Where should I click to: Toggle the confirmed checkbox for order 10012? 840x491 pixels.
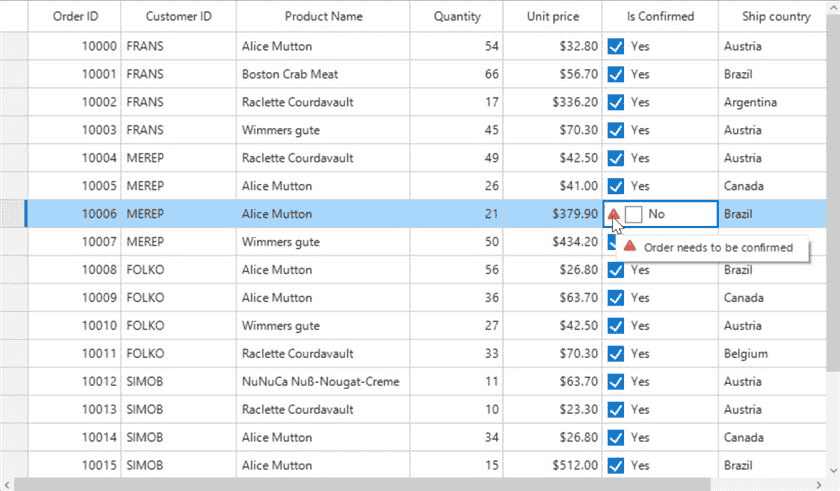click(x=616, y=382)
